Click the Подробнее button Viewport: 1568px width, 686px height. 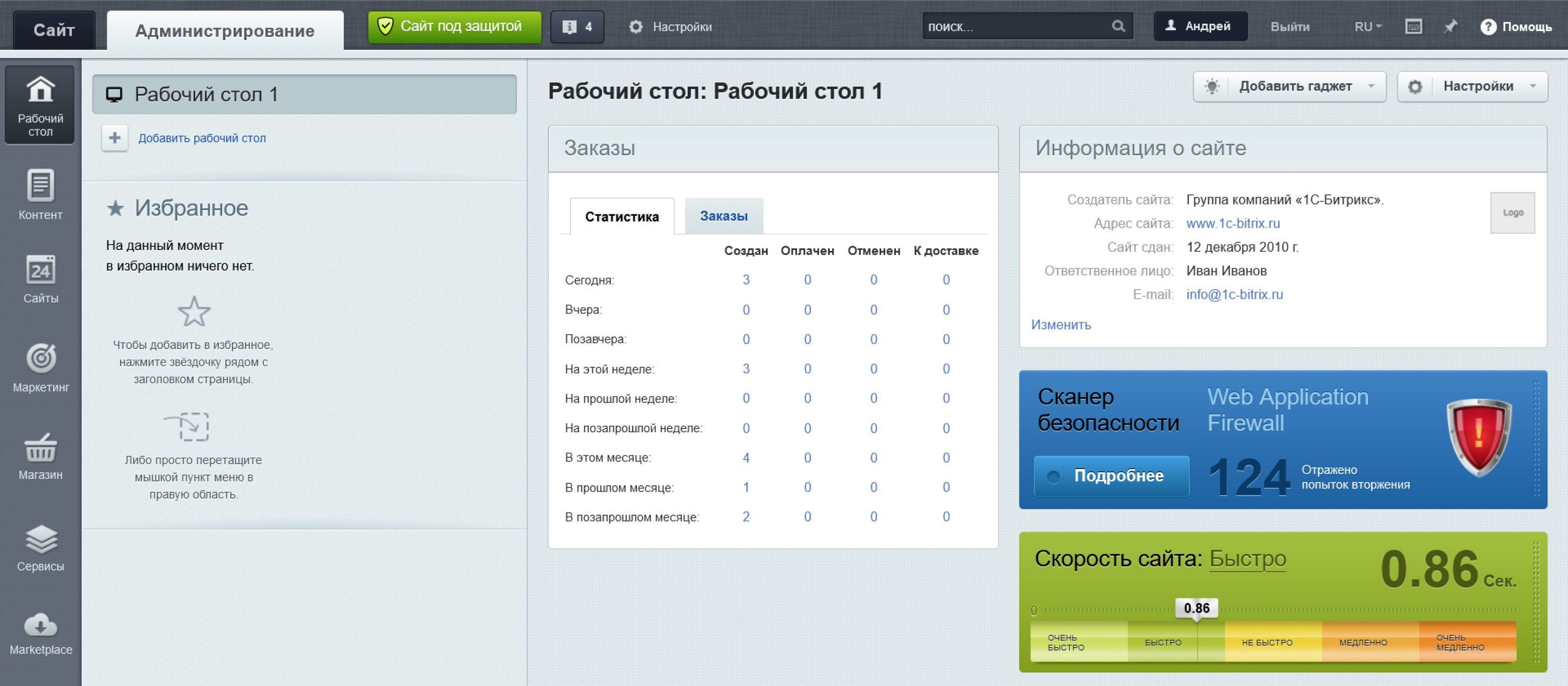coord(1111,476)
